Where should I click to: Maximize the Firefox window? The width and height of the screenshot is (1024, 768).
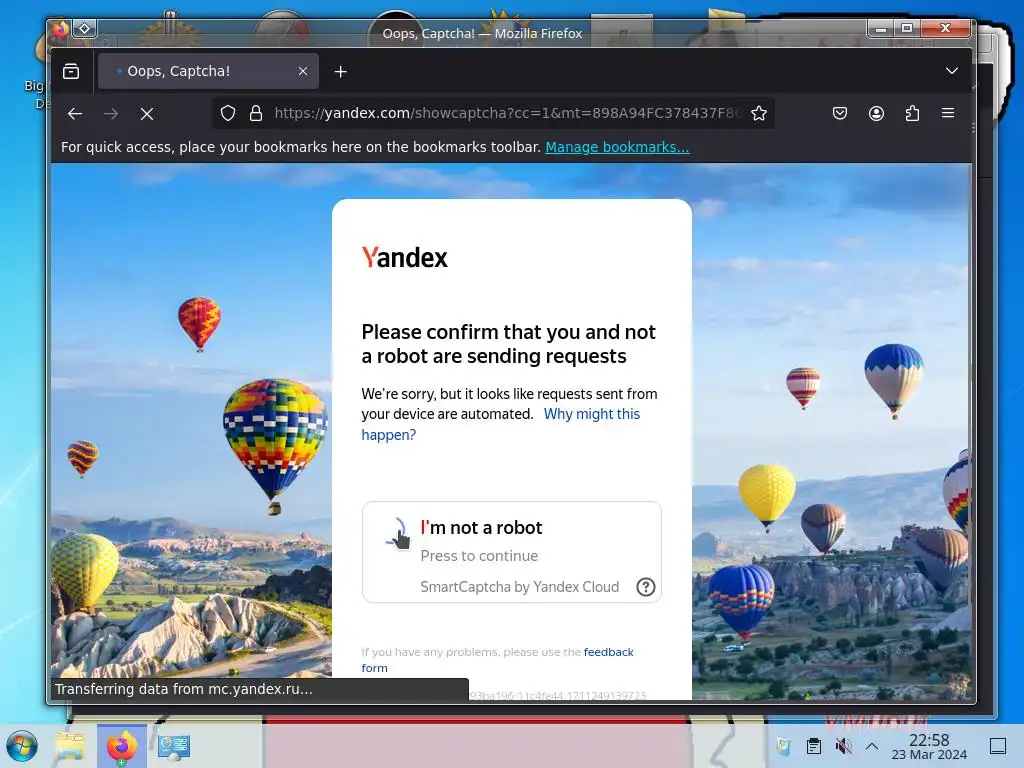click(x=906, y=28)
